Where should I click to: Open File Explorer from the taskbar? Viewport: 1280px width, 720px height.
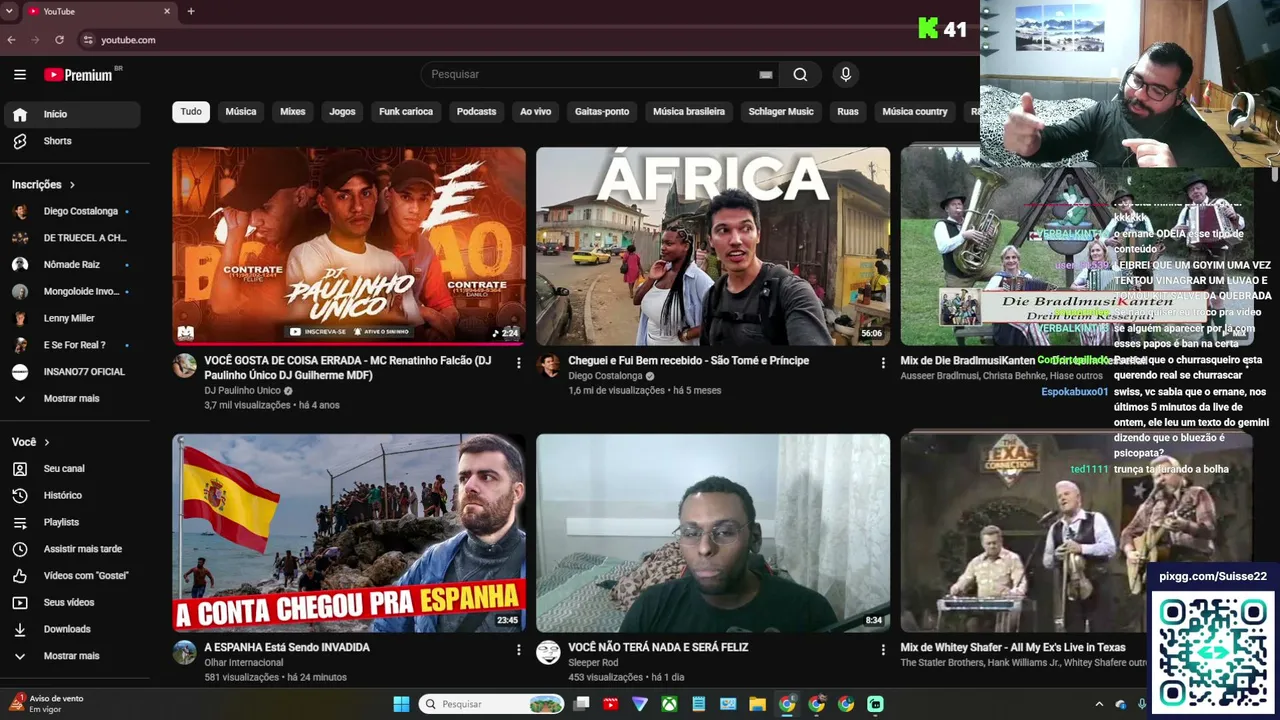pyautogui.click(x=758, y=704)
